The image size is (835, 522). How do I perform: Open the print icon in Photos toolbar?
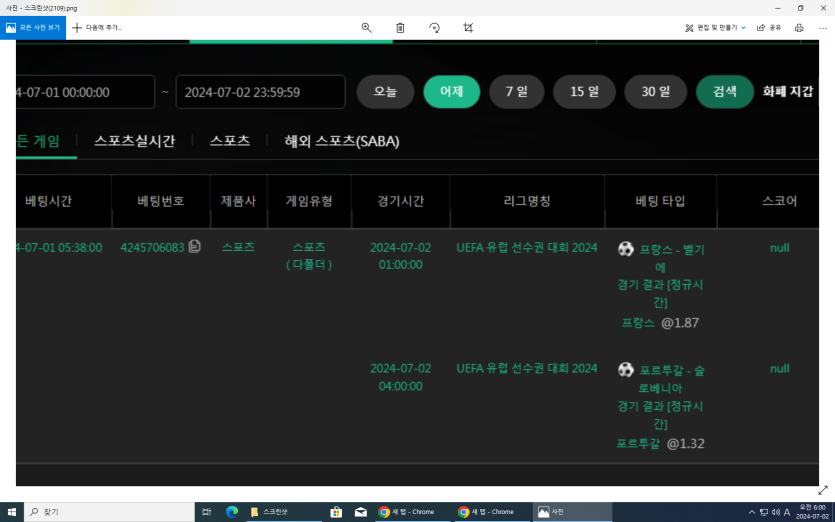pyautogui.click(x=799, y=28)
